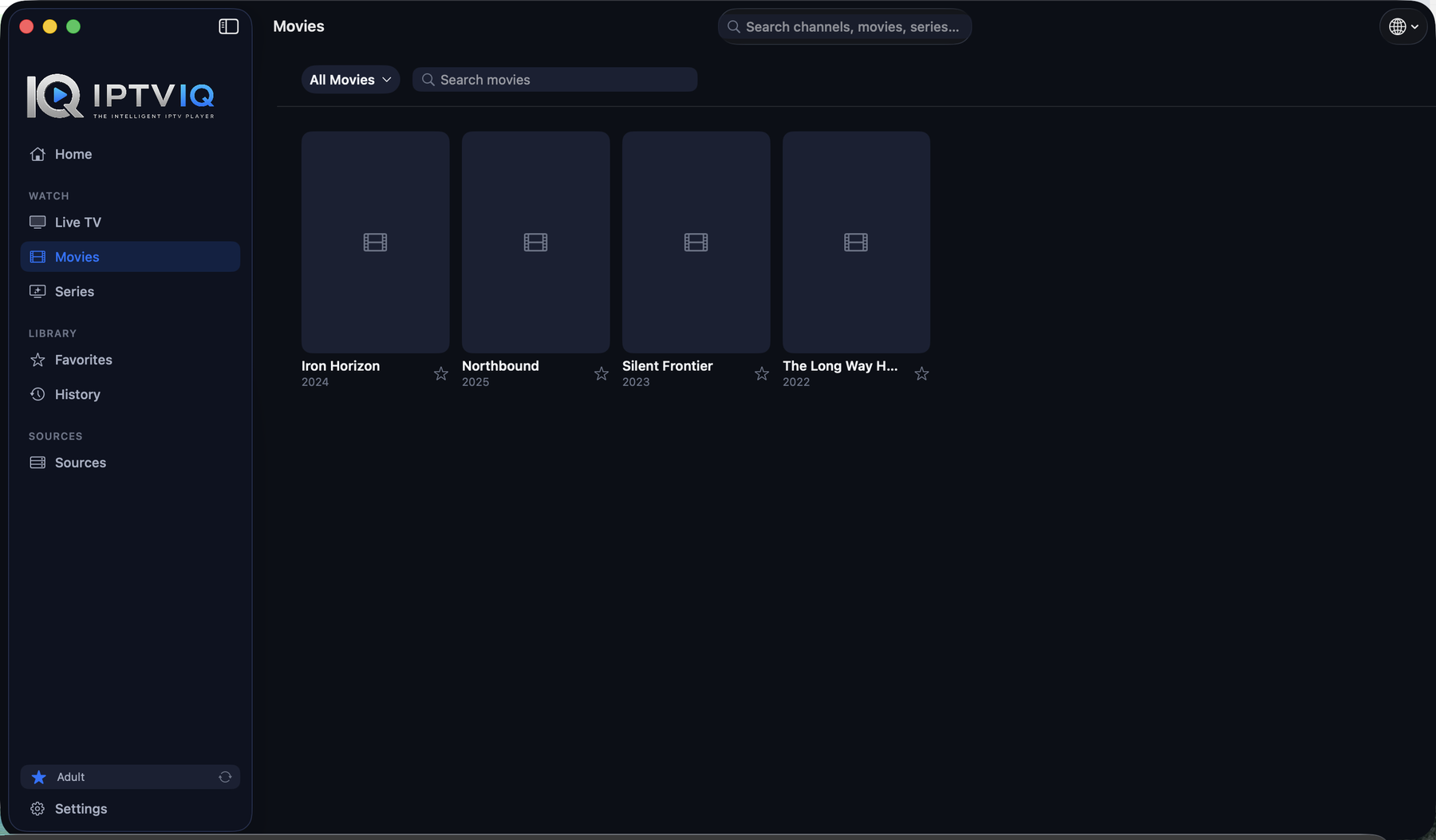The width and height of the screenshot is (1436, 840).
Task: Select Movies in the sidebar
Action: click(x=130, y=257)
